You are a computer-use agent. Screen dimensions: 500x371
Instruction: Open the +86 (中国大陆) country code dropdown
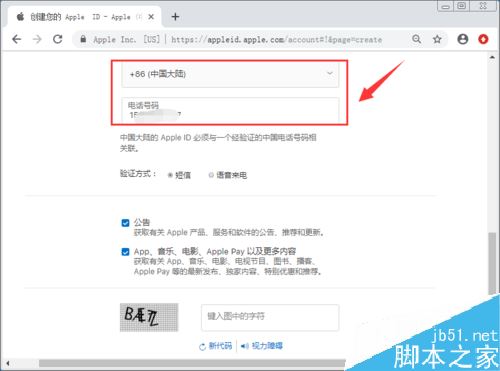(230, 74)
